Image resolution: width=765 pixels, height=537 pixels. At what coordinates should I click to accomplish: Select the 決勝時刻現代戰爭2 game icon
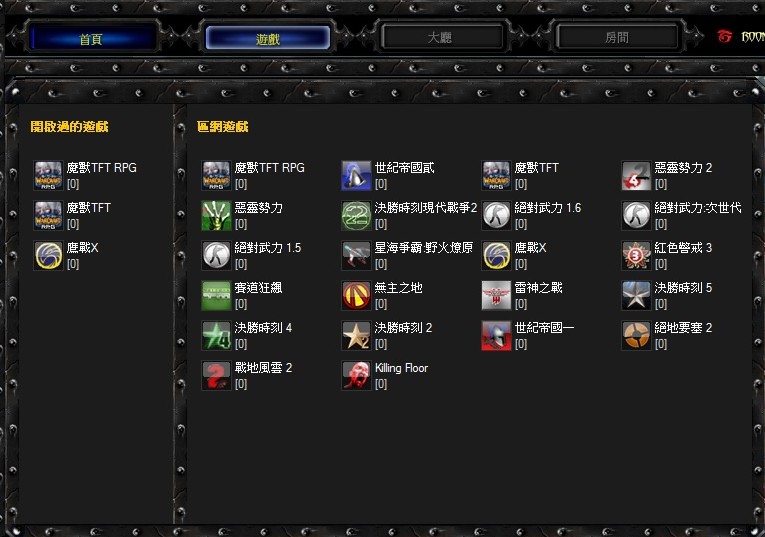coord(356,215)
